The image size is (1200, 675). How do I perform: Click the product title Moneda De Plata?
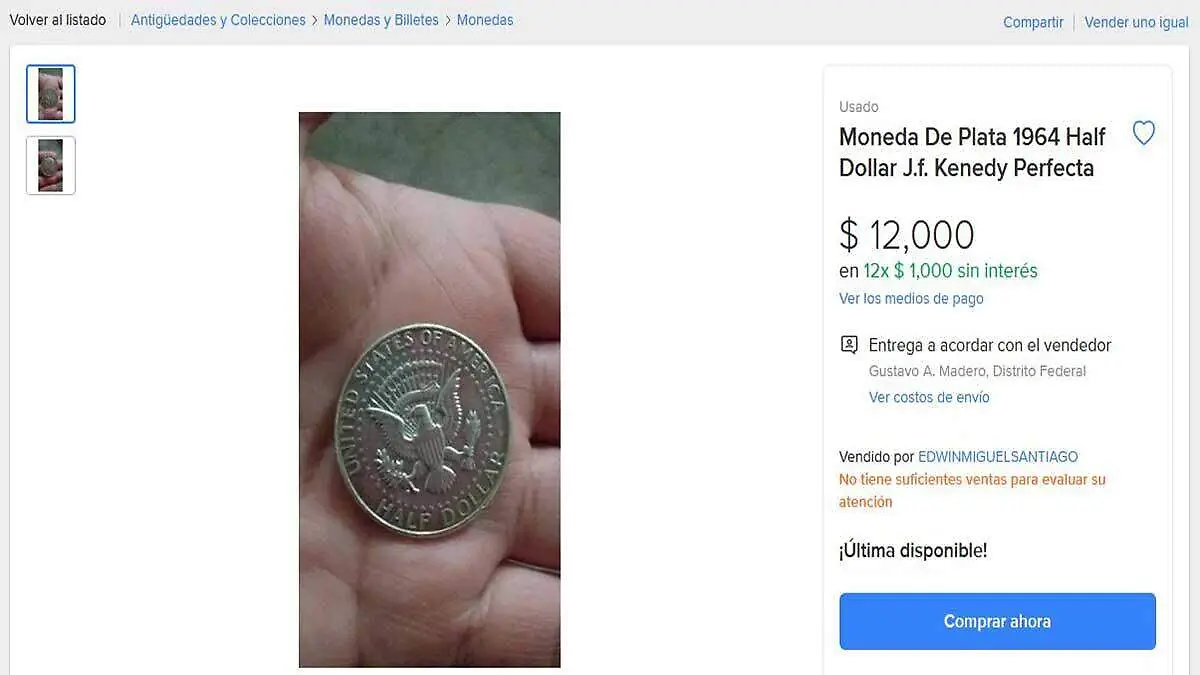(x=972, y=152)
